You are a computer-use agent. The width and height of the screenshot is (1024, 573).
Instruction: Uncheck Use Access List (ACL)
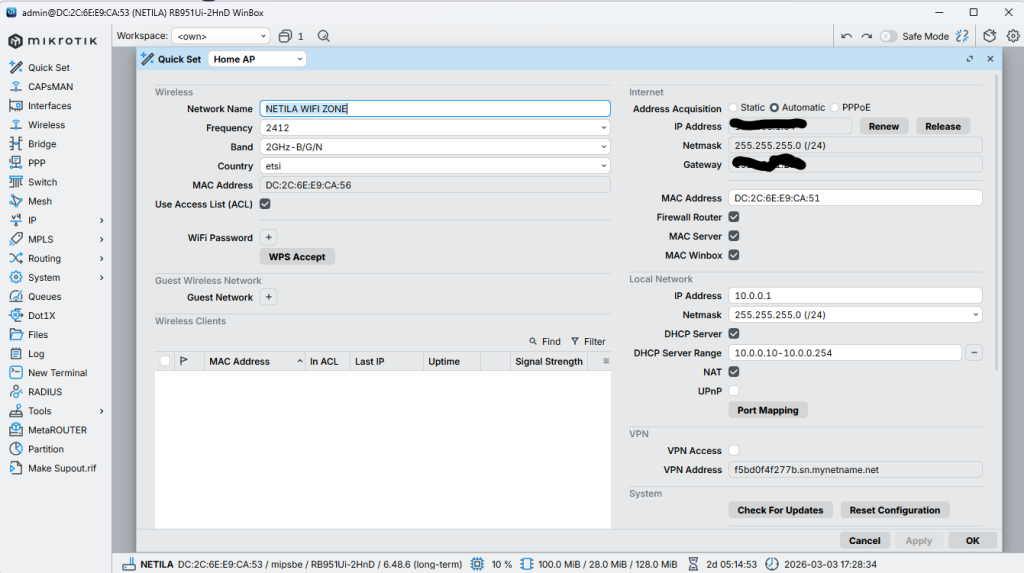click(265, 204)
